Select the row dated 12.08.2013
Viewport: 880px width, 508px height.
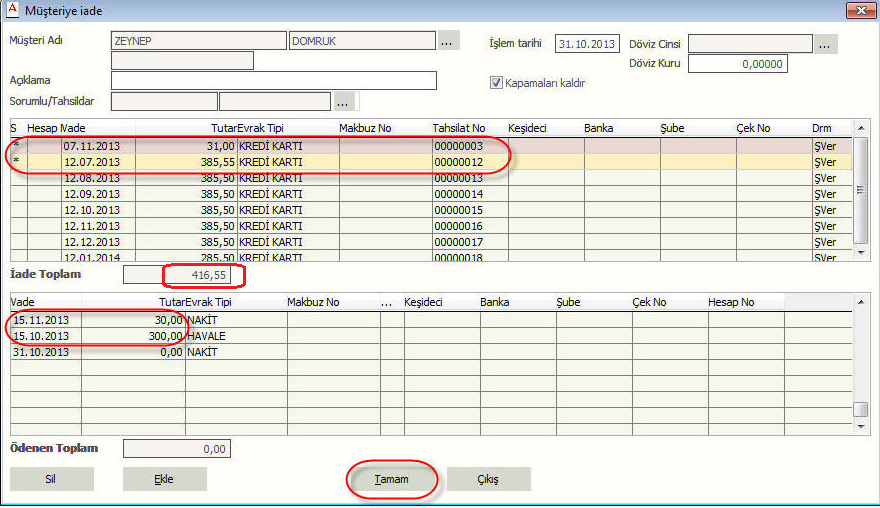click(92, 178)
